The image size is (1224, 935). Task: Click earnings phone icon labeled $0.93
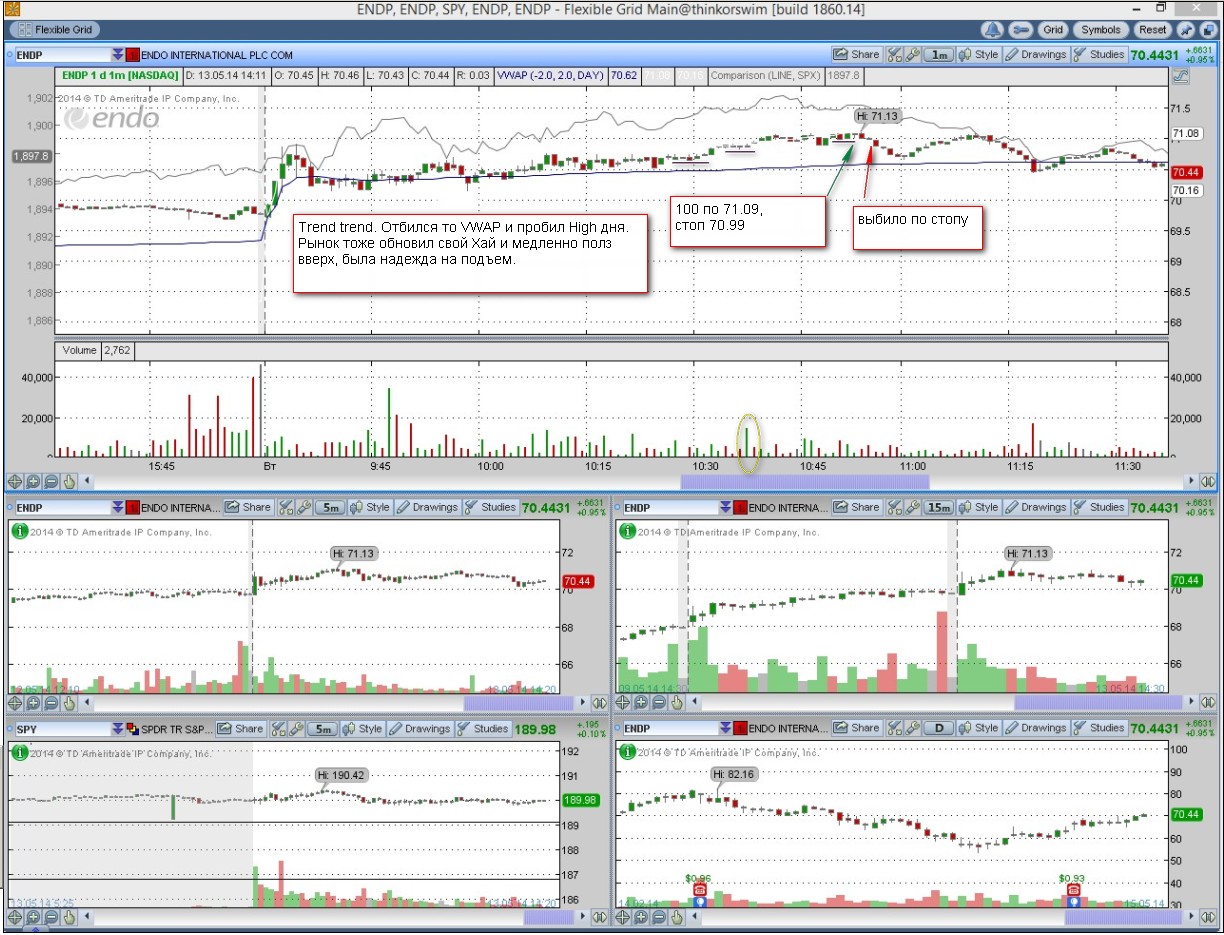coord(1073,889)
